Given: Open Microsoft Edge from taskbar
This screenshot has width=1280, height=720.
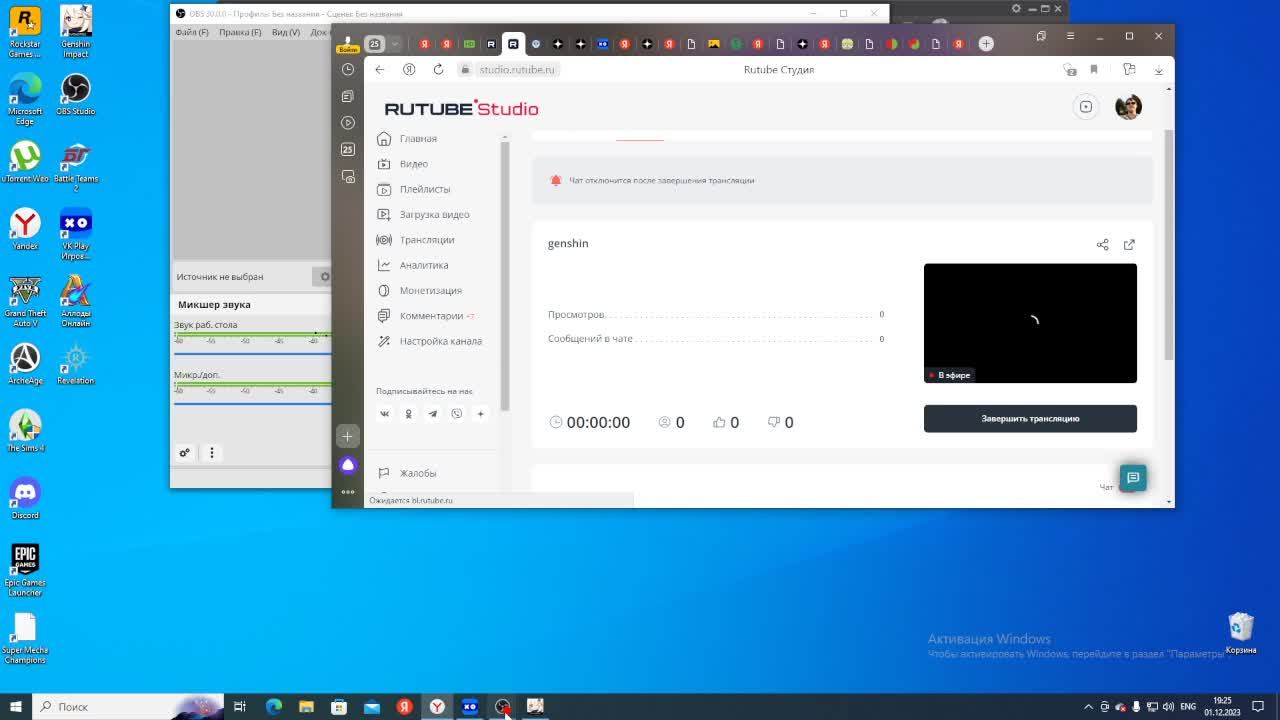Looking at the screenshot, I should coord(273,707).
